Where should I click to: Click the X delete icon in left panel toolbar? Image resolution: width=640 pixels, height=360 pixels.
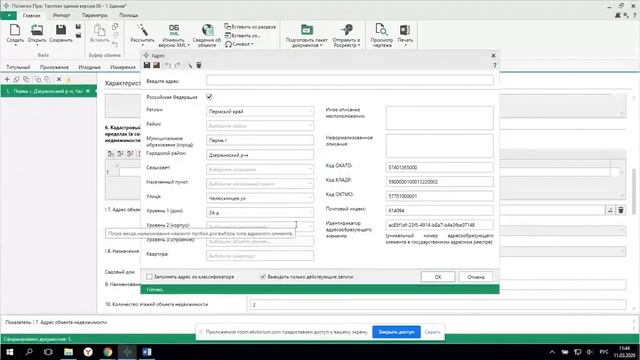(59, 79)
